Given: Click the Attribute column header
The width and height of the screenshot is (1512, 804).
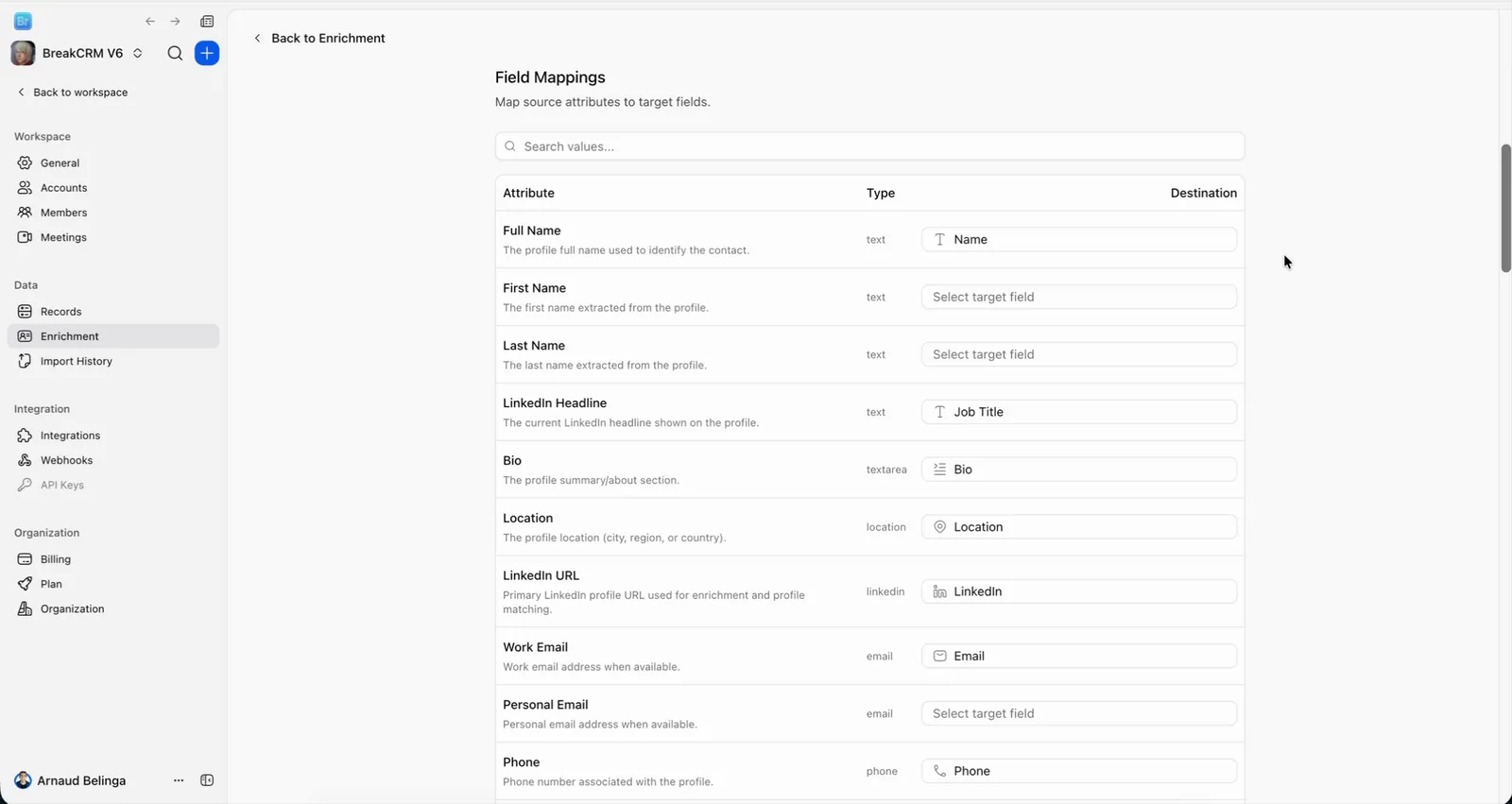Looking at the screenshot, I should 528,193.
